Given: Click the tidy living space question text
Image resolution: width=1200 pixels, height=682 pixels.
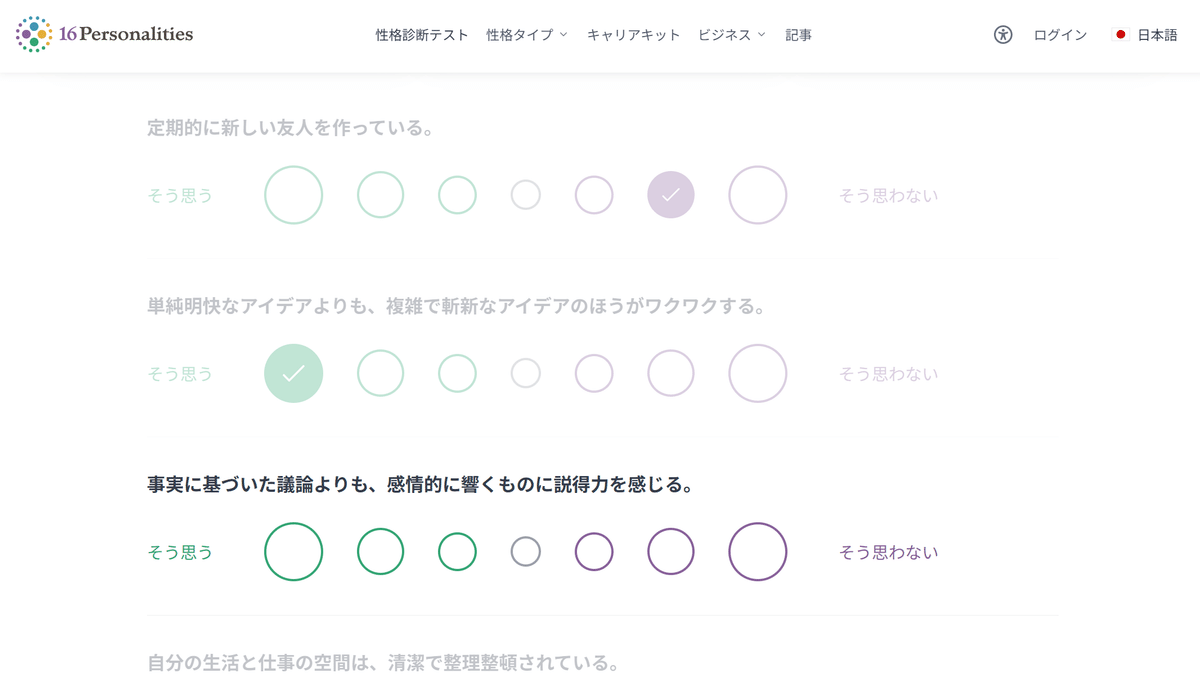Looking at the screenshot, I should click(x=383, y=663).
